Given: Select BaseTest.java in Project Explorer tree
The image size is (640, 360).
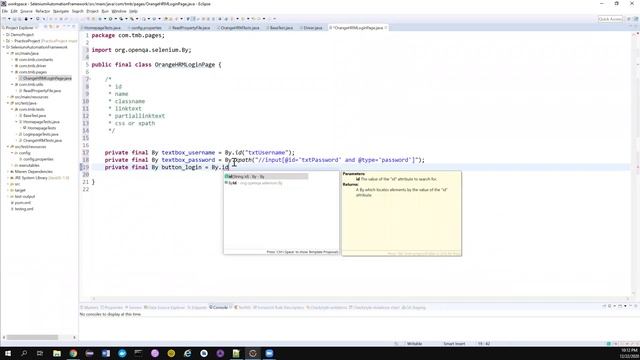Looking at the screenshot, I should click(34, 116).
